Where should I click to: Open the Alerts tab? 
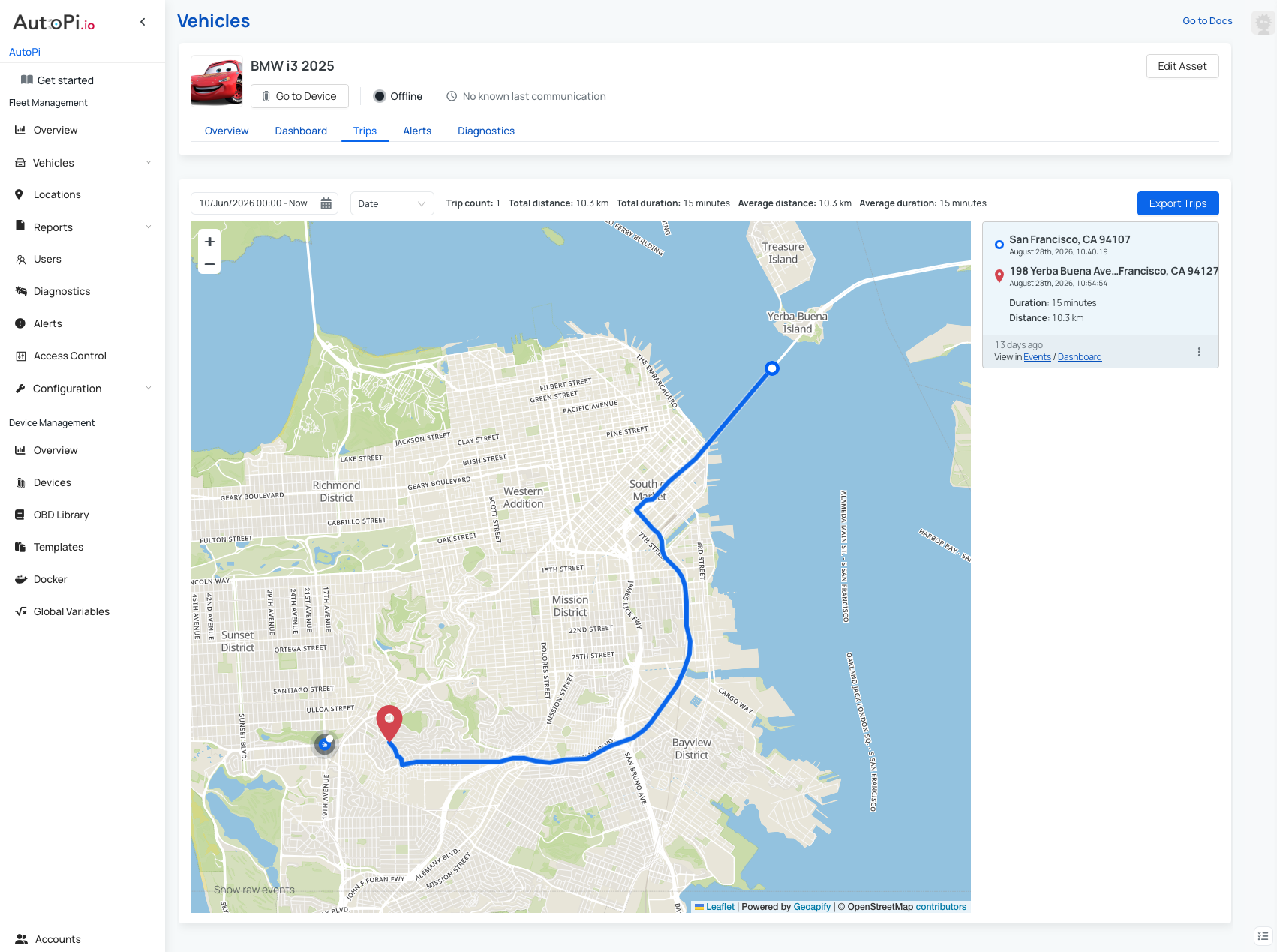pyautogui.click(x=417, y=131)
